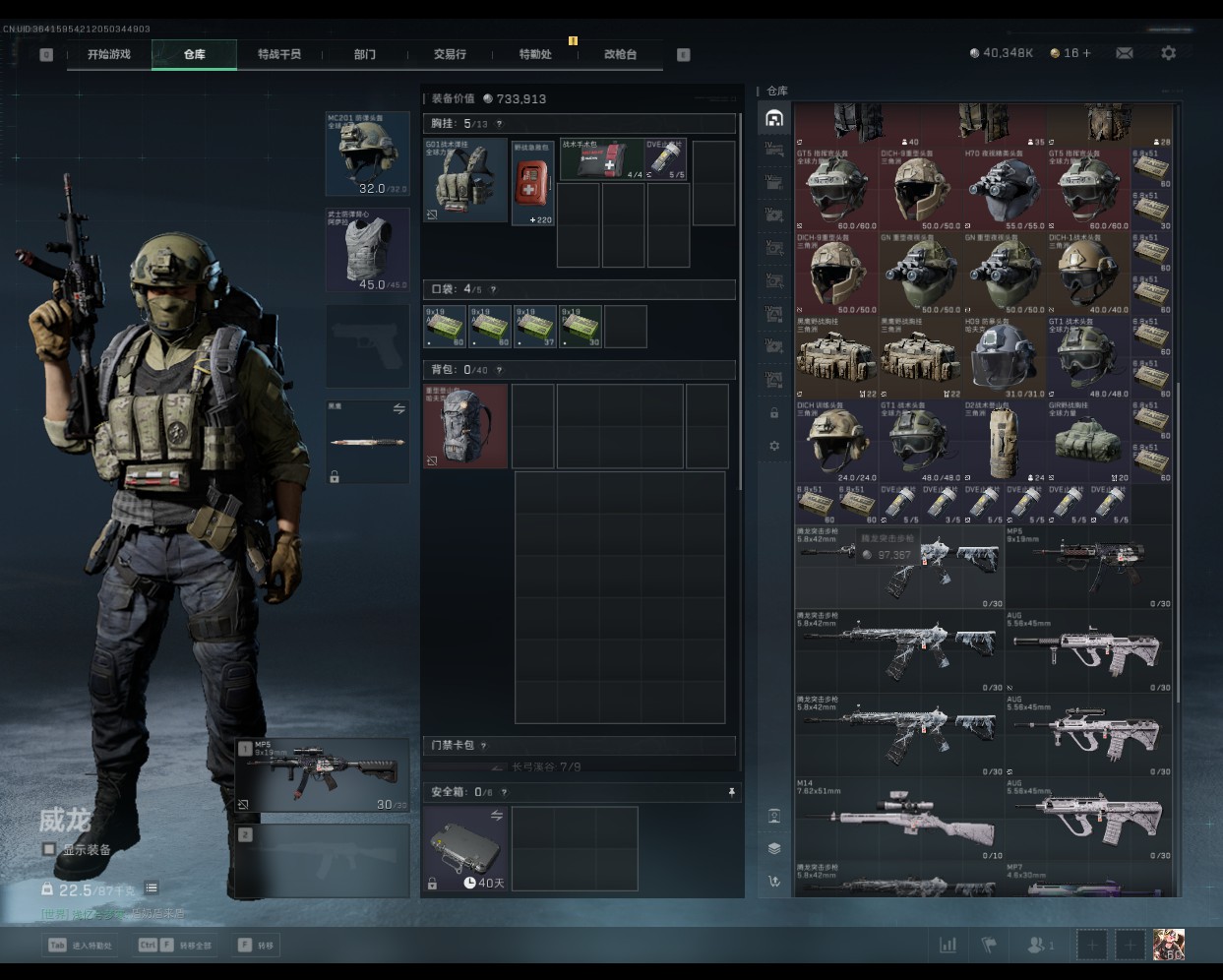Select the main warehouse page icon
This screenshot has height=980, width=1223.
(774, 119)
